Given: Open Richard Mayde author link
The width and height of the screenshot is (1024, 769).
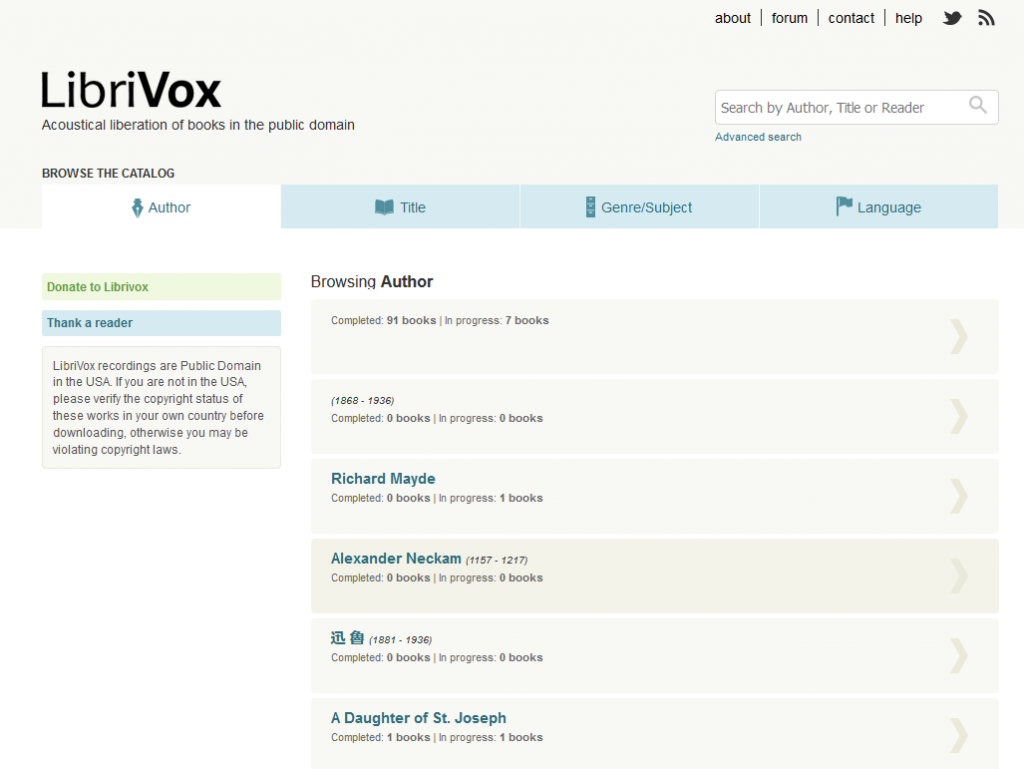Looking at the screenshot, I should [383, 479].
